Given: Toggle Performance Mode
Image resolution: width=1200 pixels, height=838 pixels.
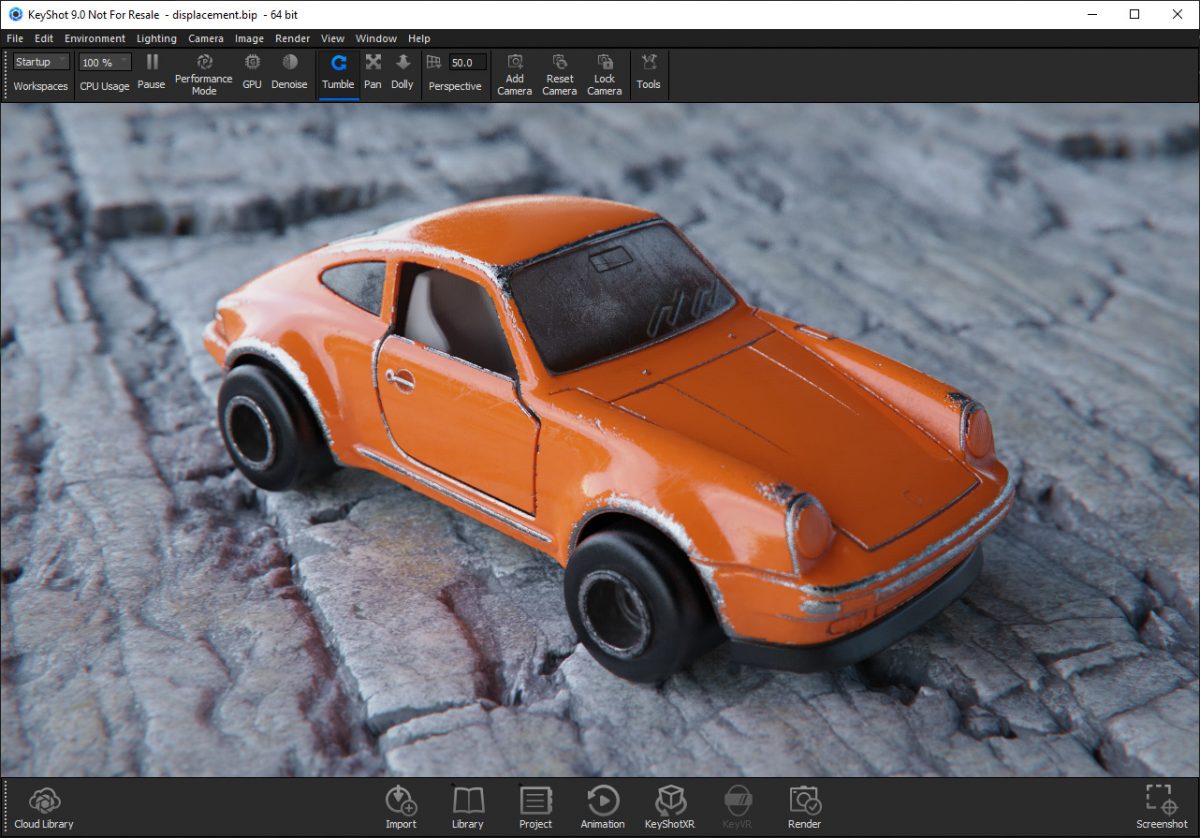Looking at the screenshot, I should tap(203, 72).
